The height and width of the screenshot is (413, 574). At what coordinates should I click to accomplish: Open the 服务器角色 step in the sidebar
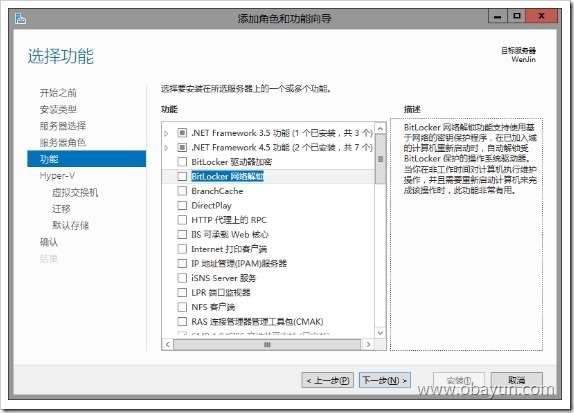pos(63,142)
